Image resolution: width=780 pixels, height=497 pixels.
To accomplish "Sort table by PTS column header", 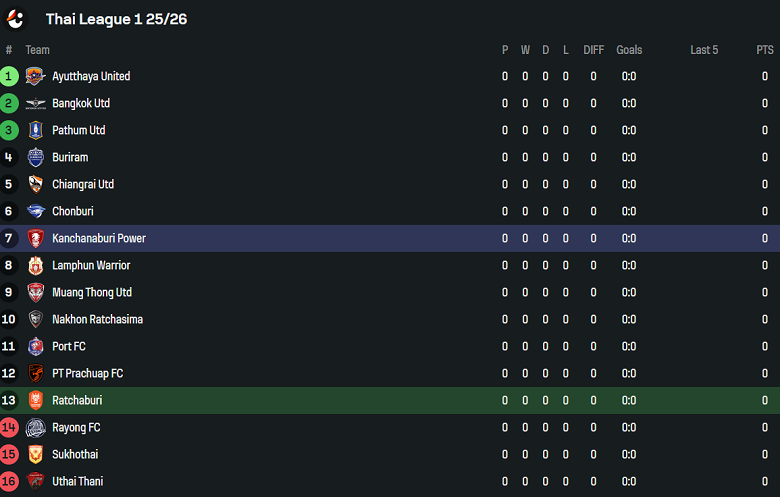I will 764,50.
